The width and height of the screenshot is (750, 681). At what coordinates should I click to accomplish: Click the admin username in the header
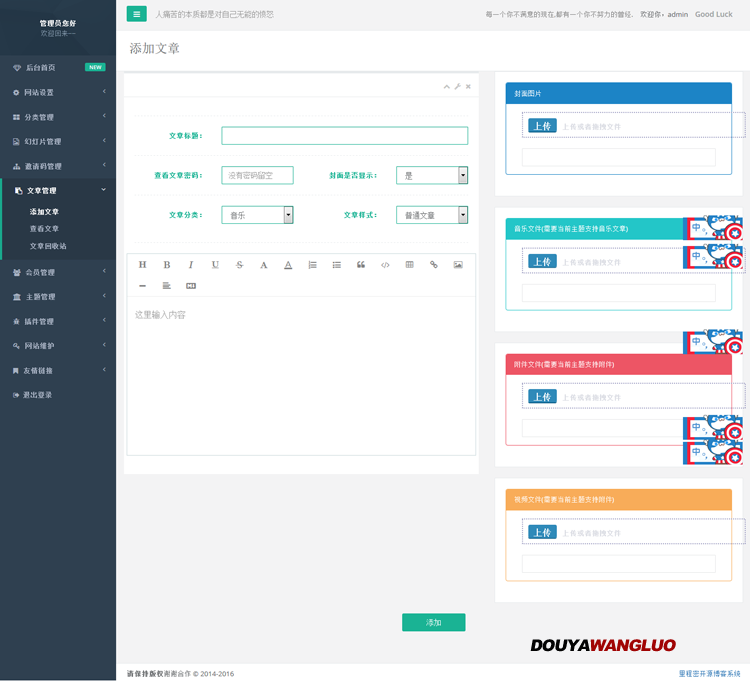tap(678, 14)
